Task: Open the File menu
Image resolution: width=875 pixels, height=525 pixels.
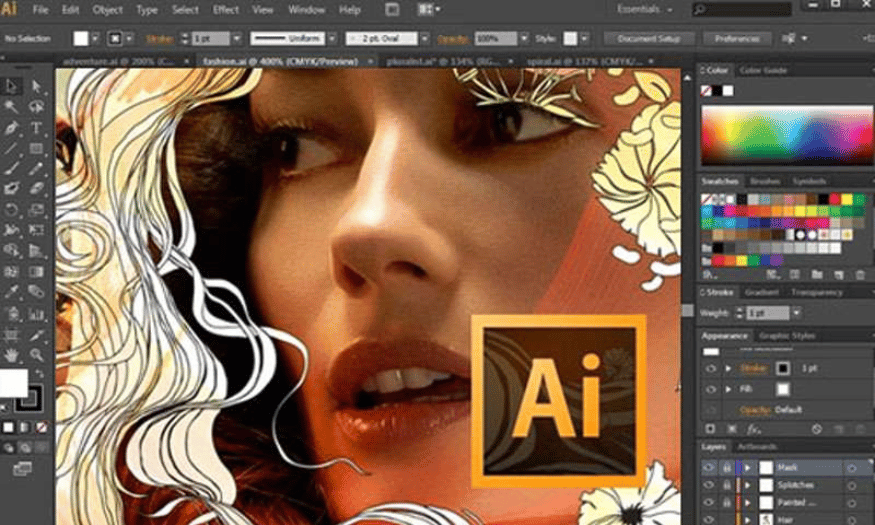Action: point(40,9)
